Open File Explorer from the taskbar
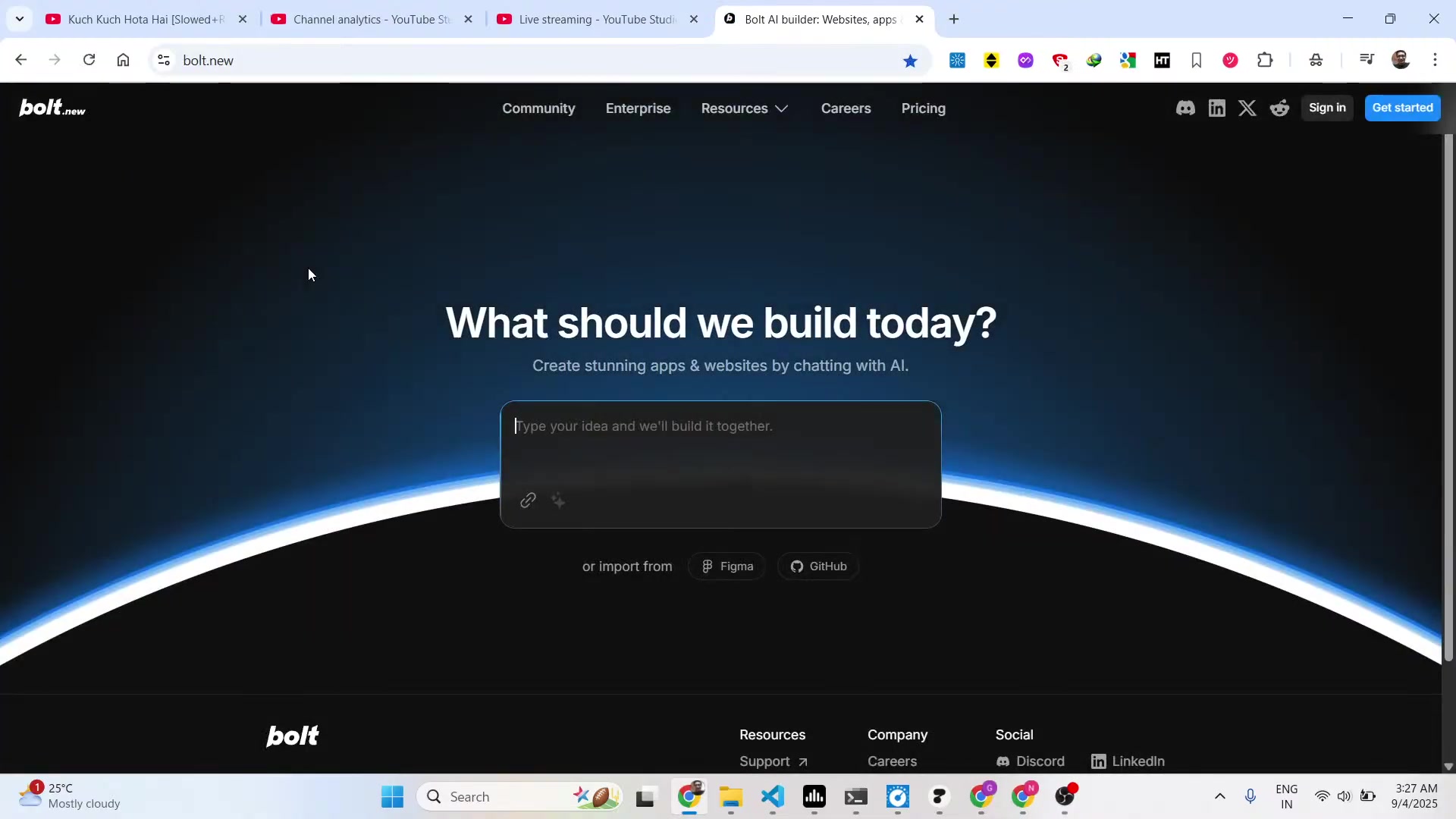 coord(730,796)
